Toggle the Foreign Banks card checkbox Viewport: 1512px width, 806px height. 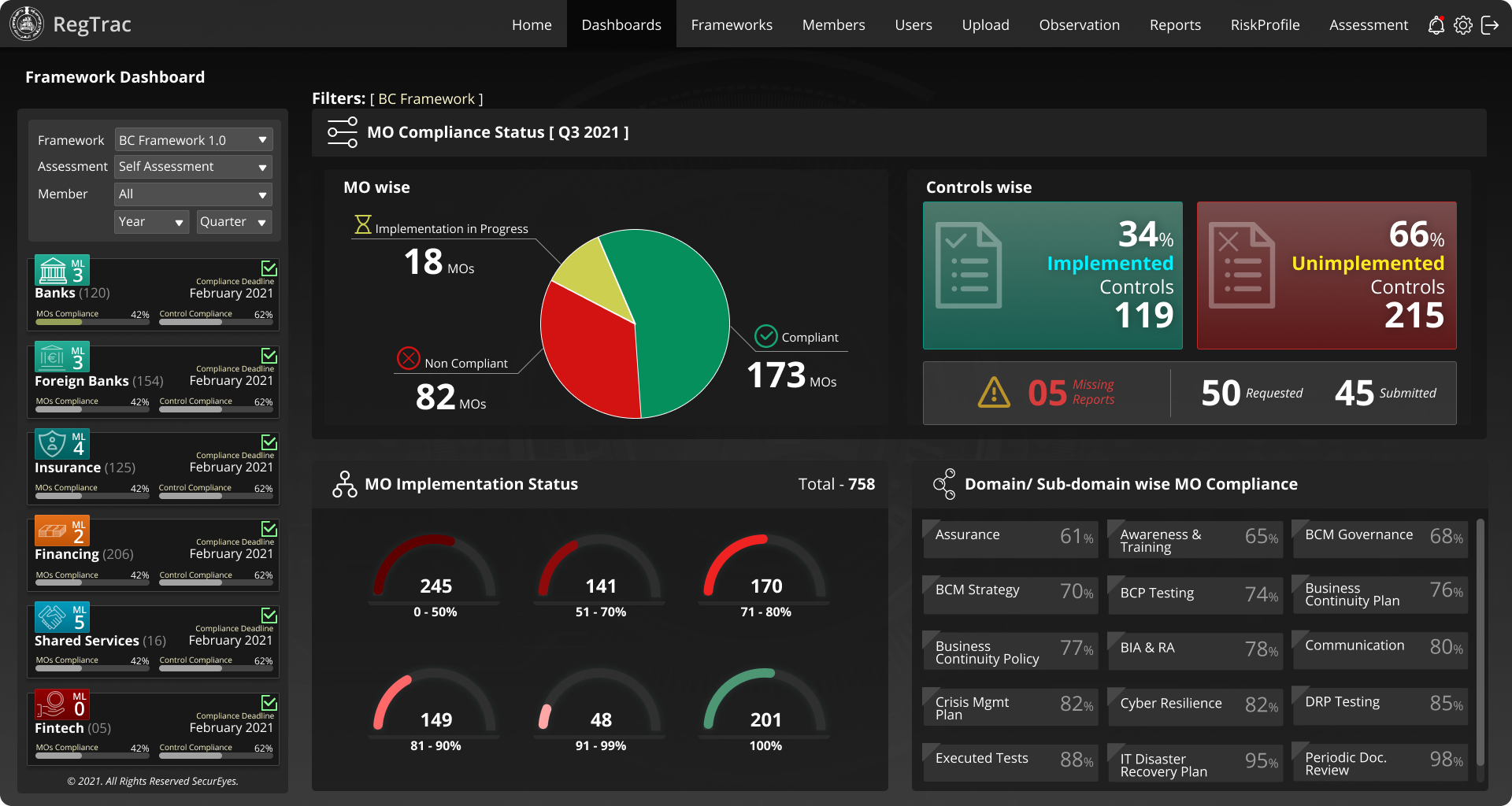pyautogui.click(x=269, y=355)
